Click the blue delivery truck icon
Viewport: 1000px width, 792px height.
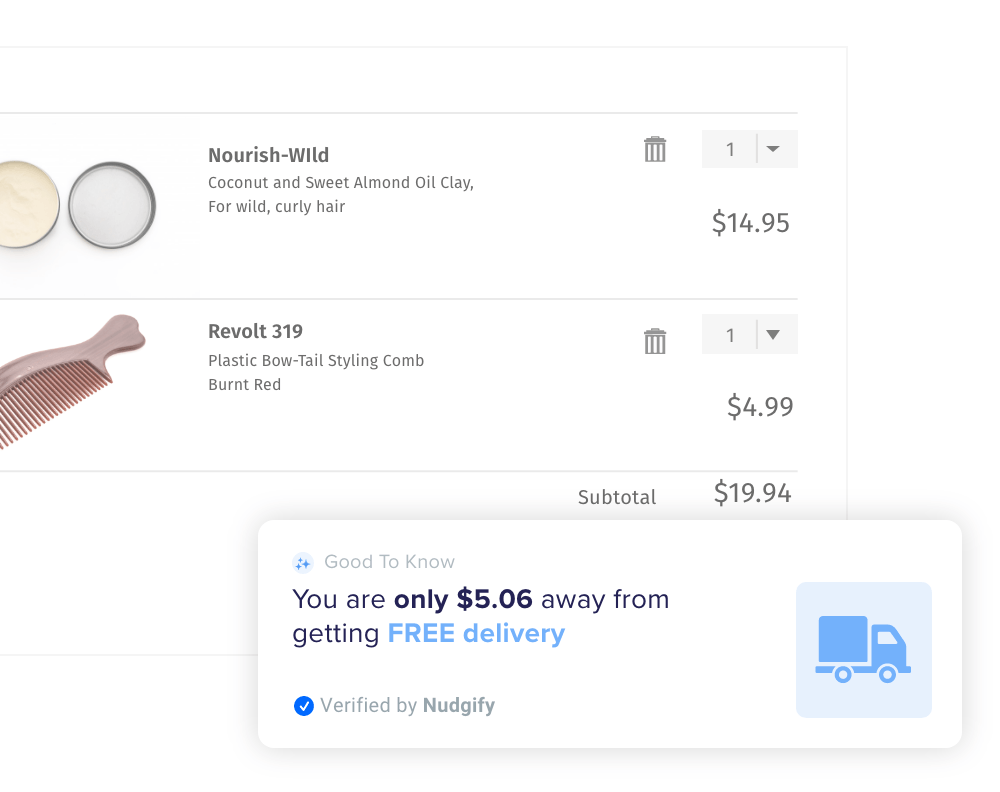click(x=864, y=649)
